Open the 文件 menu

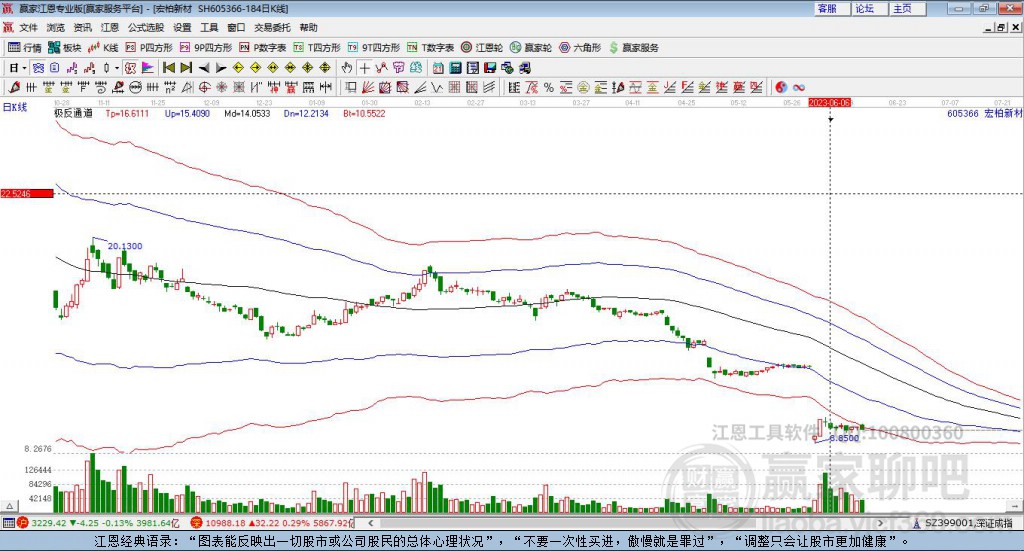[29, 27]
